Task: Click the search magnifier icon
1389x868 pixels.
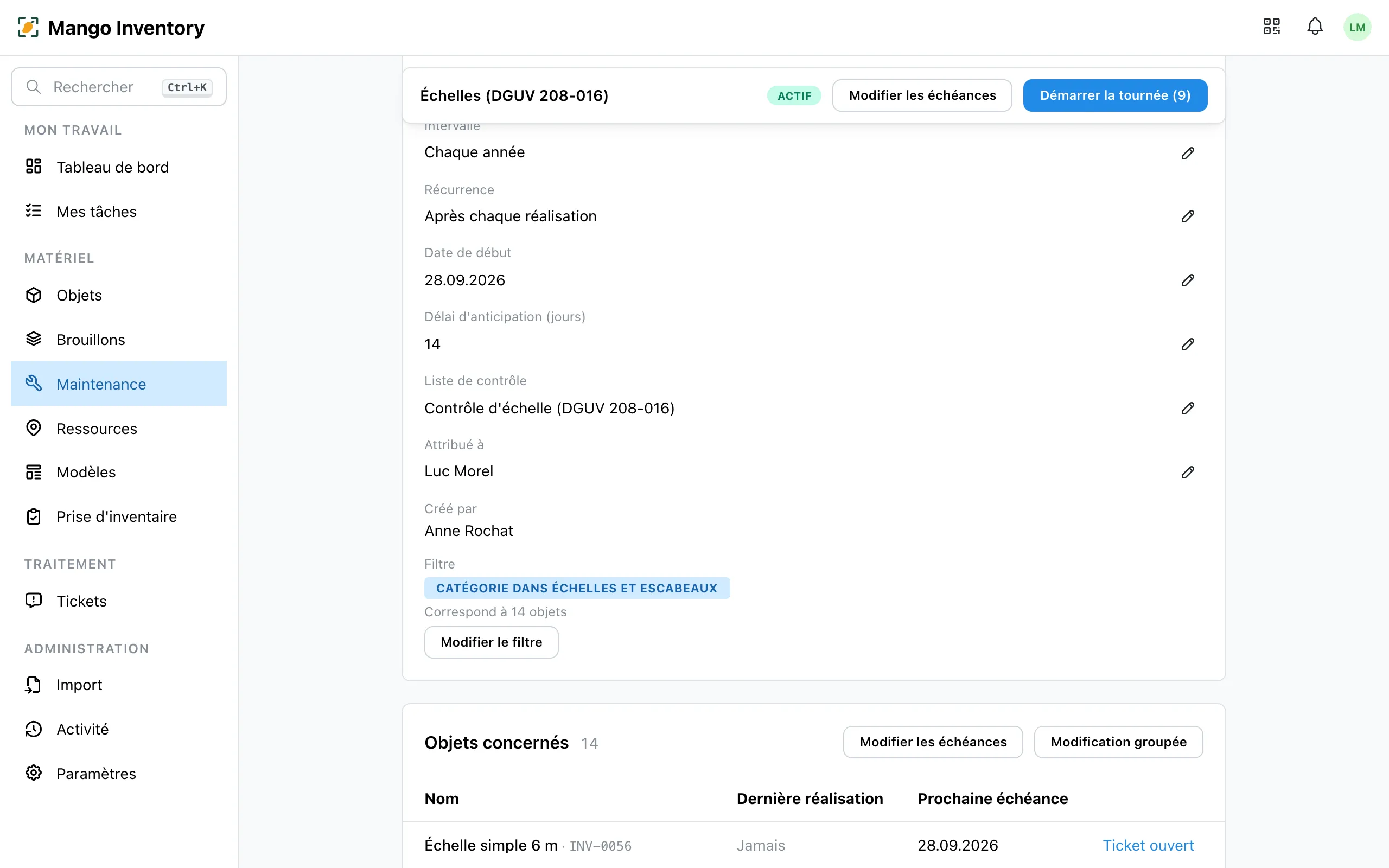Action: point(34,87)
